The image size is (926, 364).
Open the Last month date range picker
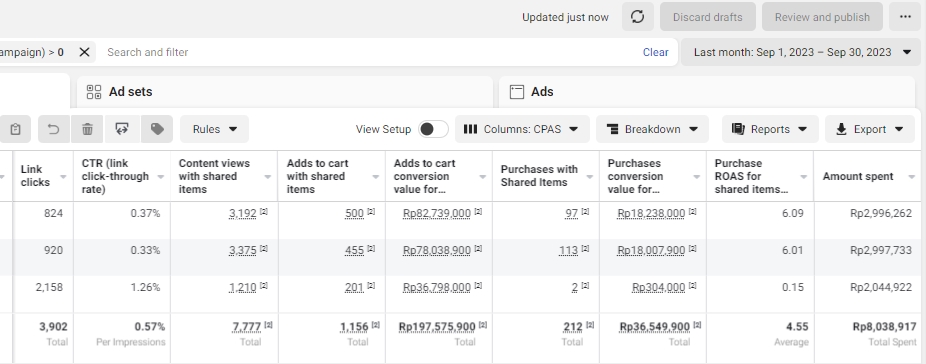pos(801,52)
